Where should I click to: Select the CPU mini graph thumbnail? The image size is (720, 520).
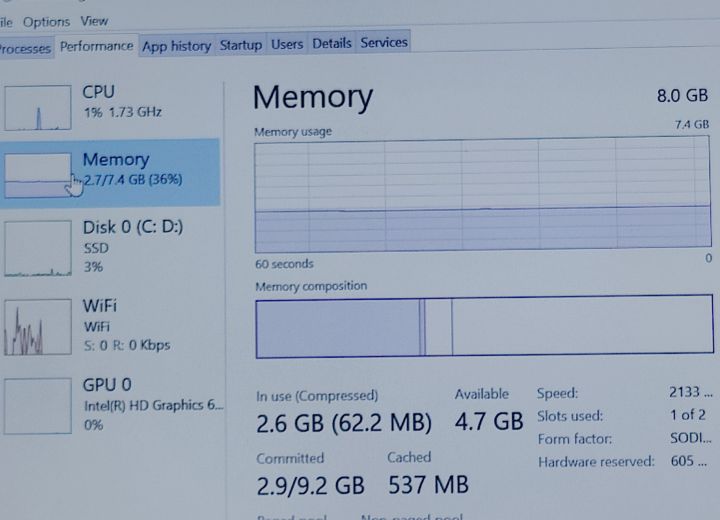pos(38,107)
